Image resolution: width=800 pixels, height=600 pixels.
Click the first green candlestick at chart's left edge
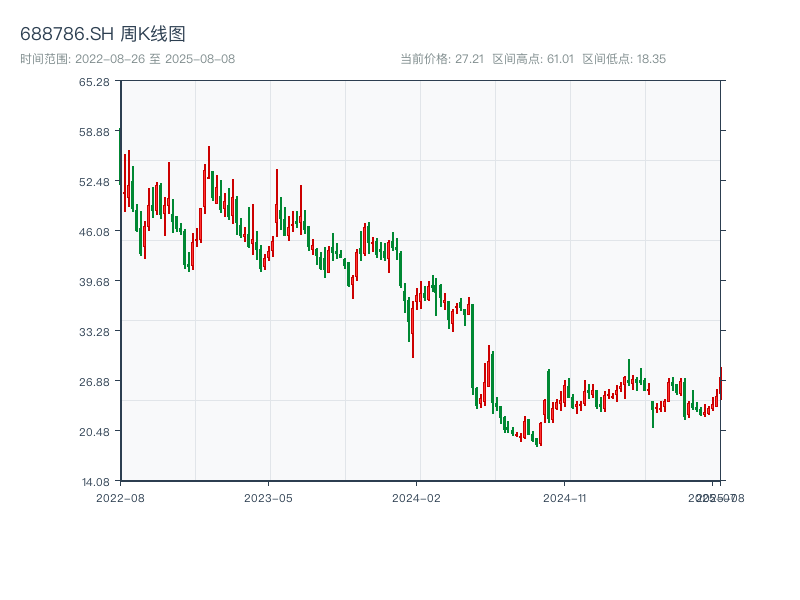[120, 156]
